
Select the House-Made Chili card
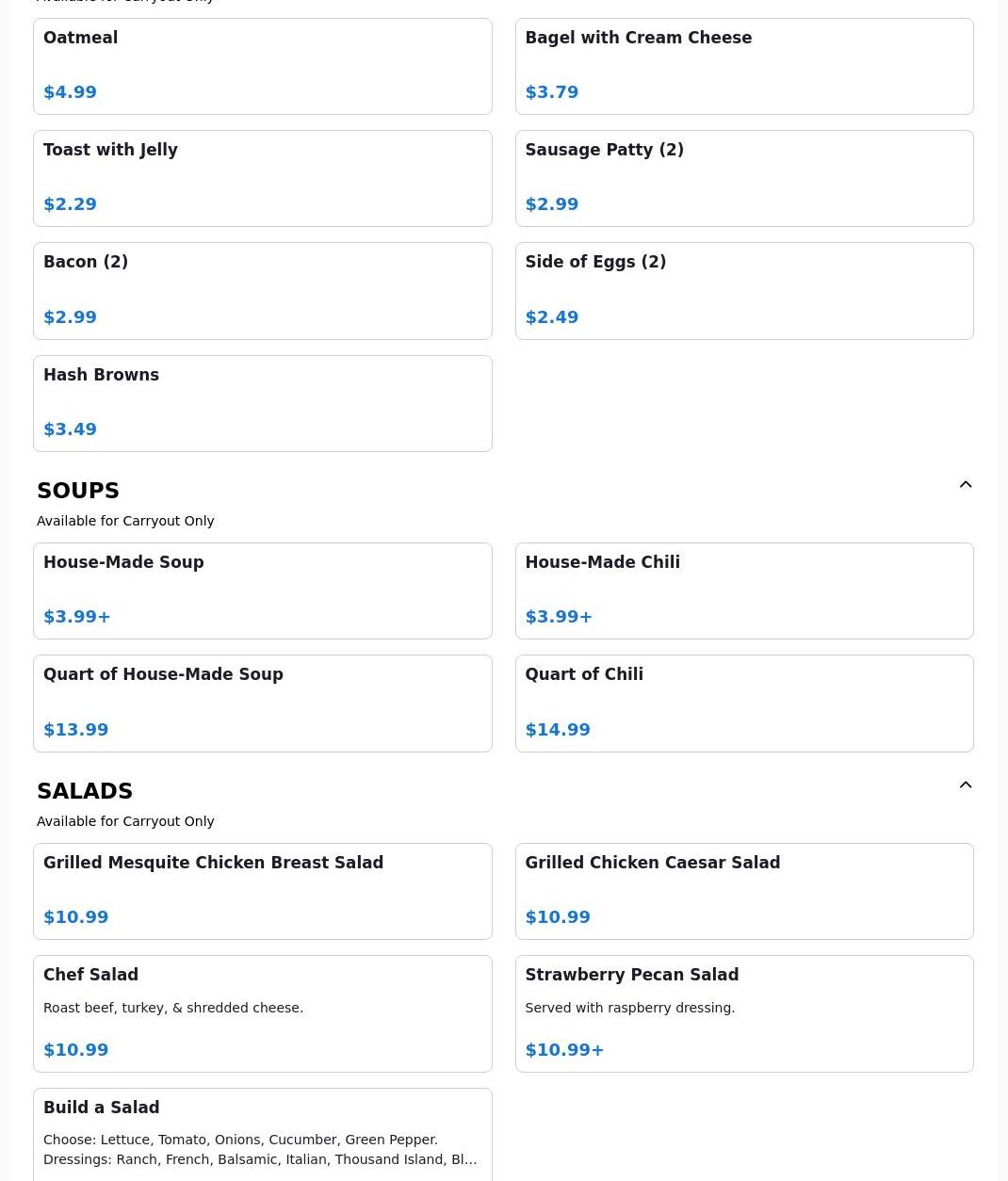coord(743,590)
